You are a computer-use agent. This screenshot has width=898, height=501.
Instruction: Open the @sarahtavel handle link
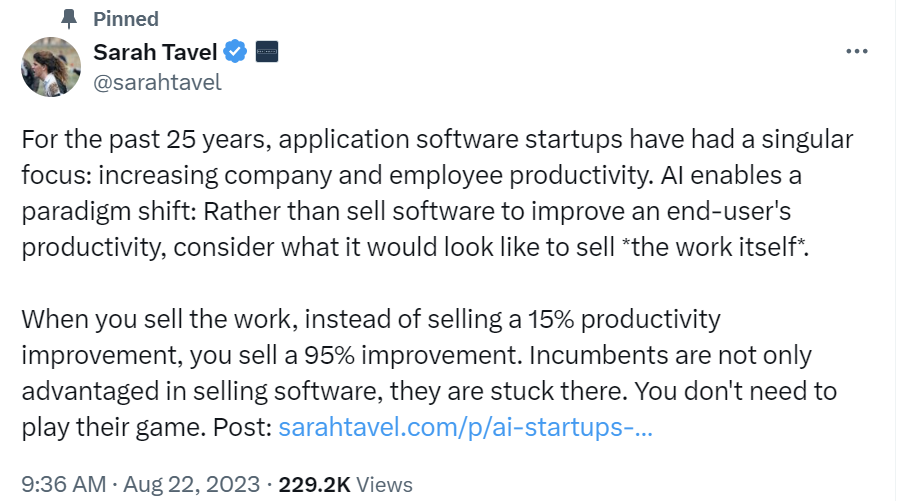157,82
